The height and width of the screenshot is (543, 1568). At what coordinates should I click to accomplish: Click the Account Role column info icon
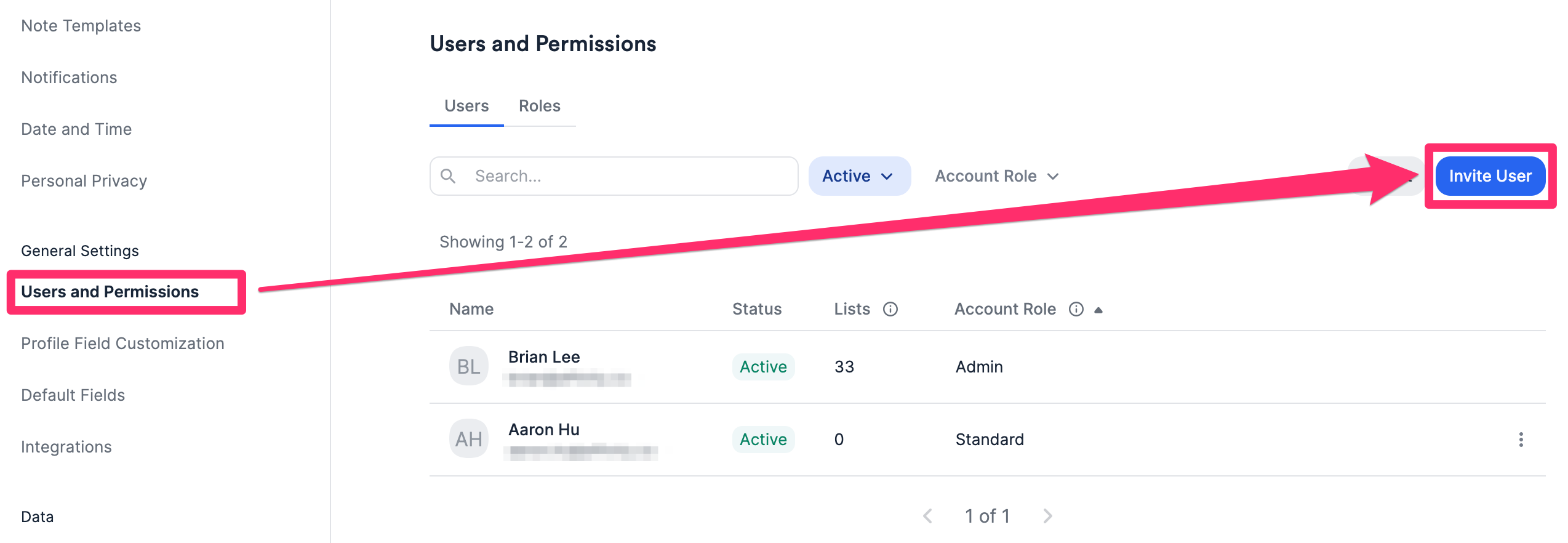tap(1076, 309)
